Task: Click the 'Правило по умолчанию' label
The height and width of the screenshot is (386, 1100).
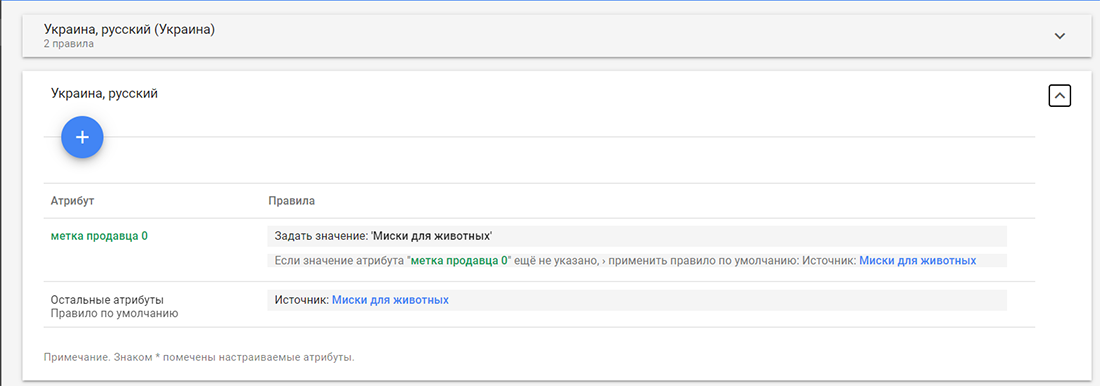Action: click(x=114, y=313)
